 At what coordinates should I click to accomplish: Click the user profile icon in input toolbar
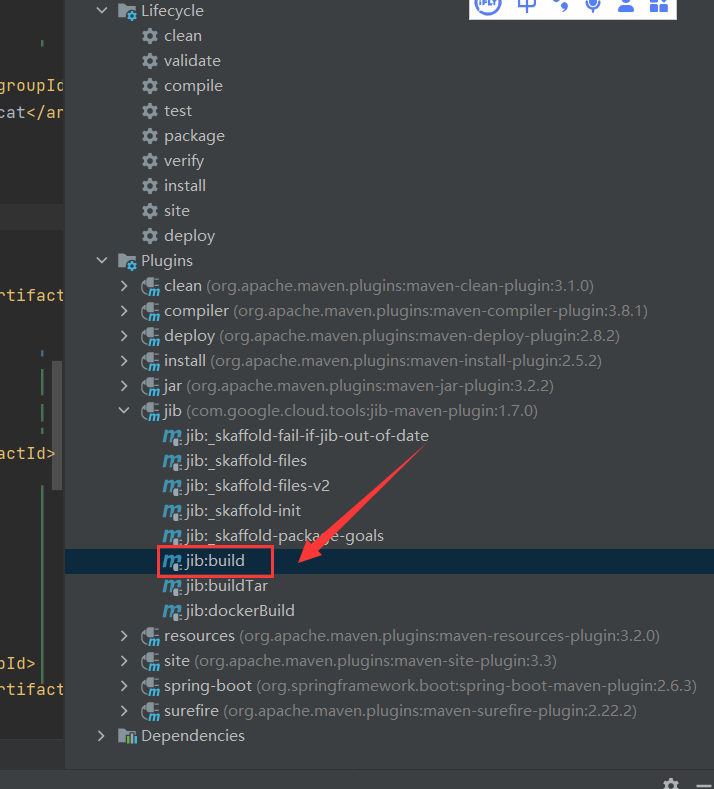click(625, 6)
